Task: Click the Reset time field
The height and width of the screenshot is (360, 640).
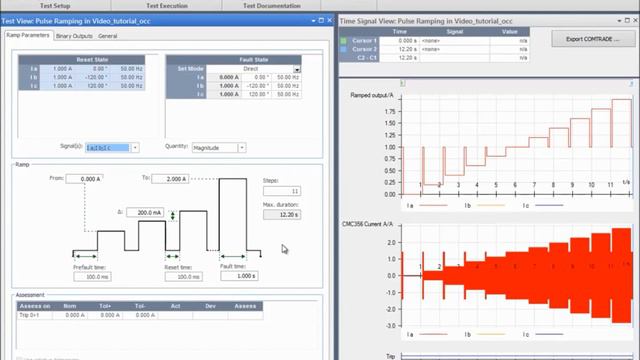Action: [x=184, y=277]
